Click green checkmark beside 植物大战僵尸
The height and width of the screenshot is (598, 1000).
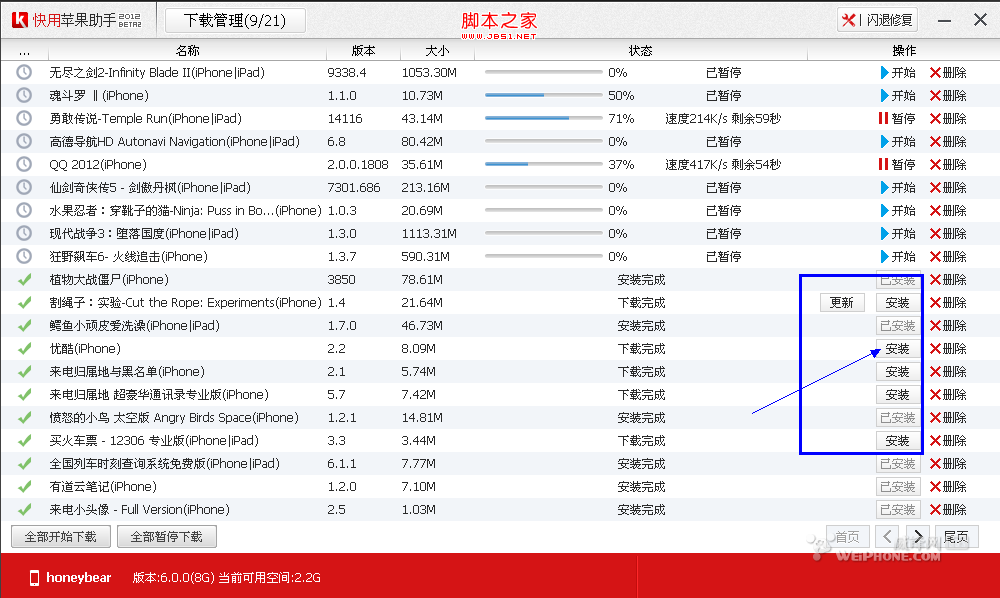(x=25, y=279)
